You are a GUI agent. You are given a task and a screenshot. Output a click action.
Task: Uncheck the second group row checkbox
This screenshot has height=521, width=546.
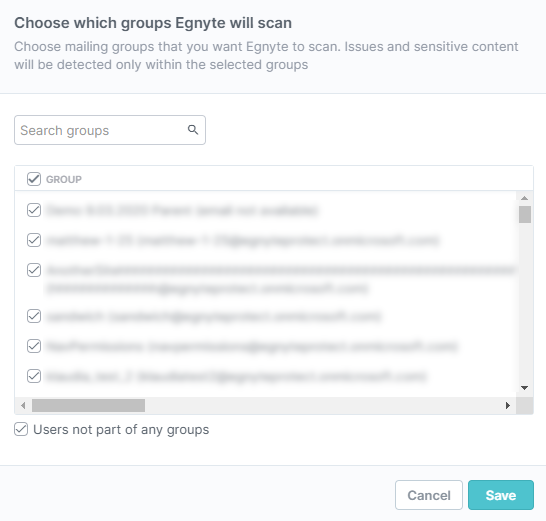34,240
